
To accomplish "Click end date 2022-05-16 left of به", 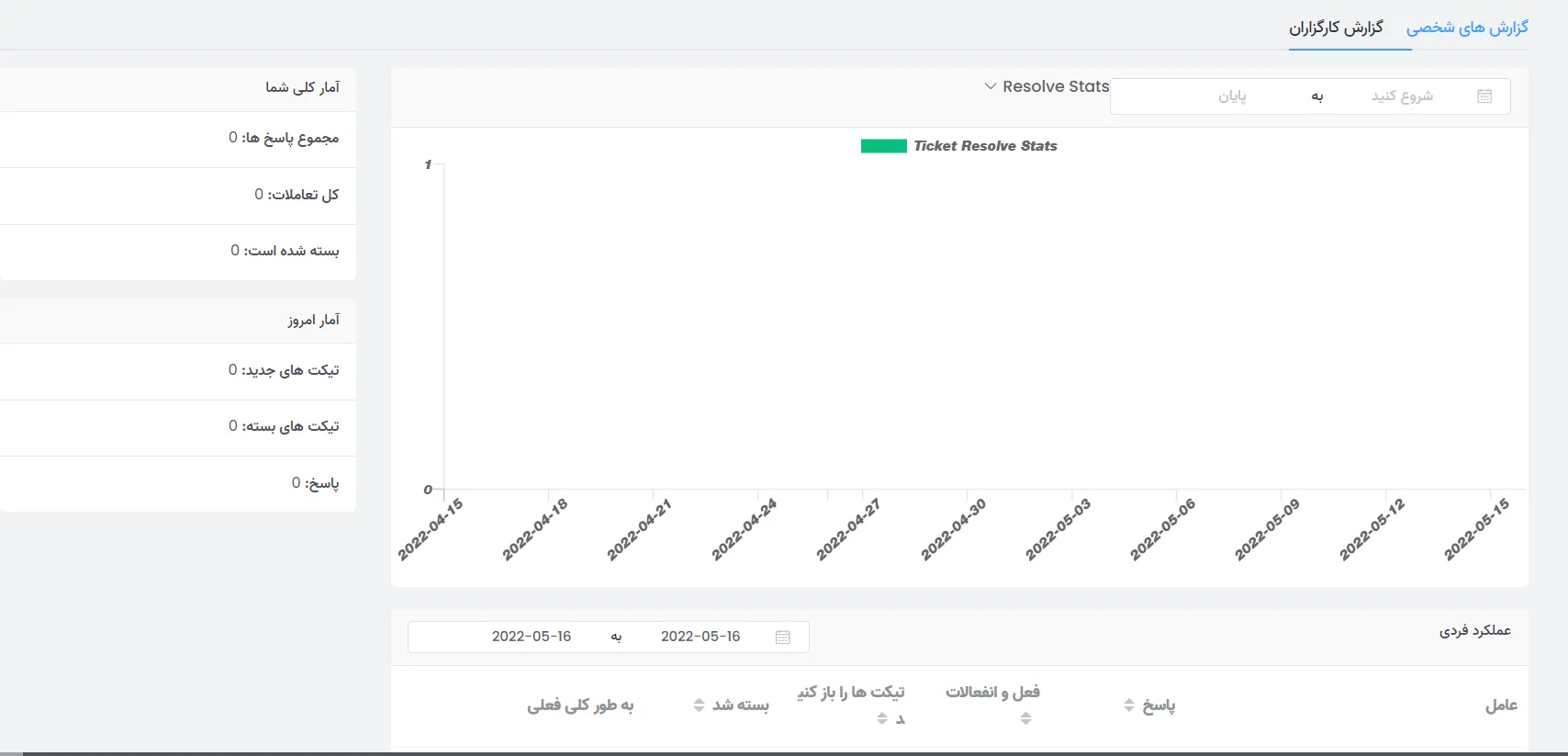I will coord(532,637).
